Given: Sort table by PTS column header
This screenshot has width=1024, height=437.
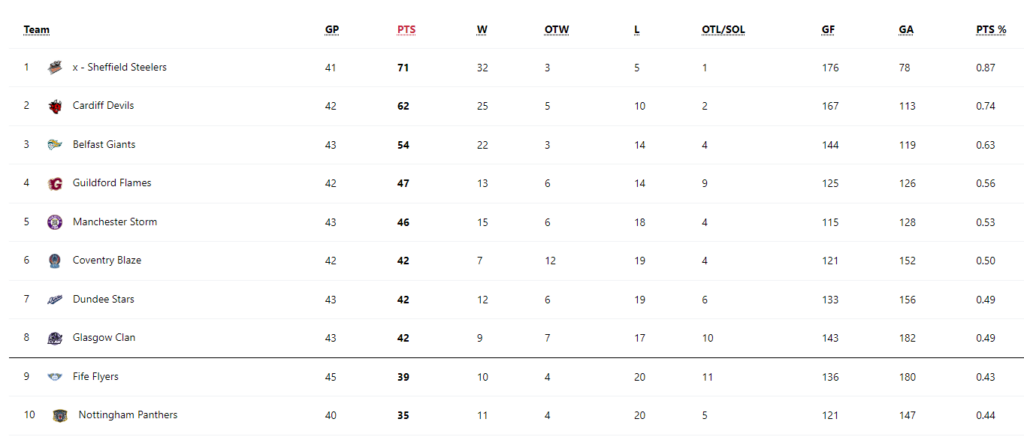Looking at the screenshot, I should click(x=406, y=30).
